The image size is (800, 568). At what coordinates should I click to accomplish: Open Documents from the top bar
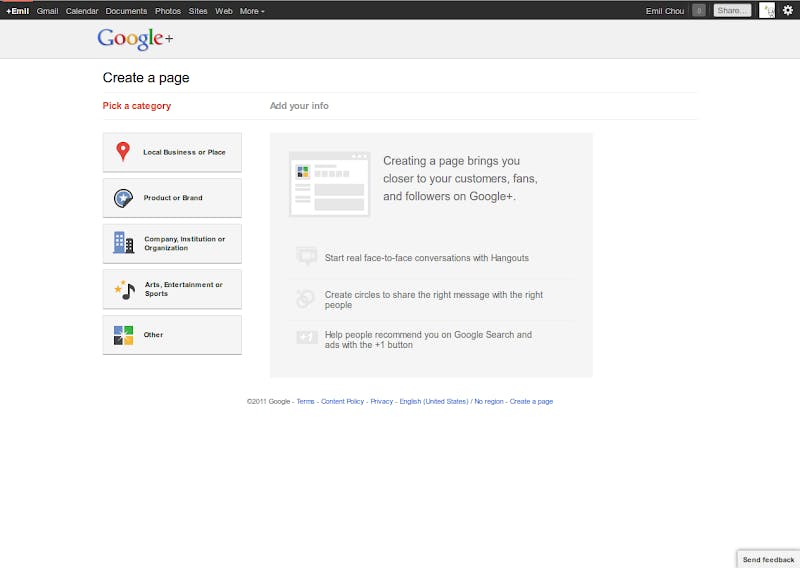pos(126,11)
